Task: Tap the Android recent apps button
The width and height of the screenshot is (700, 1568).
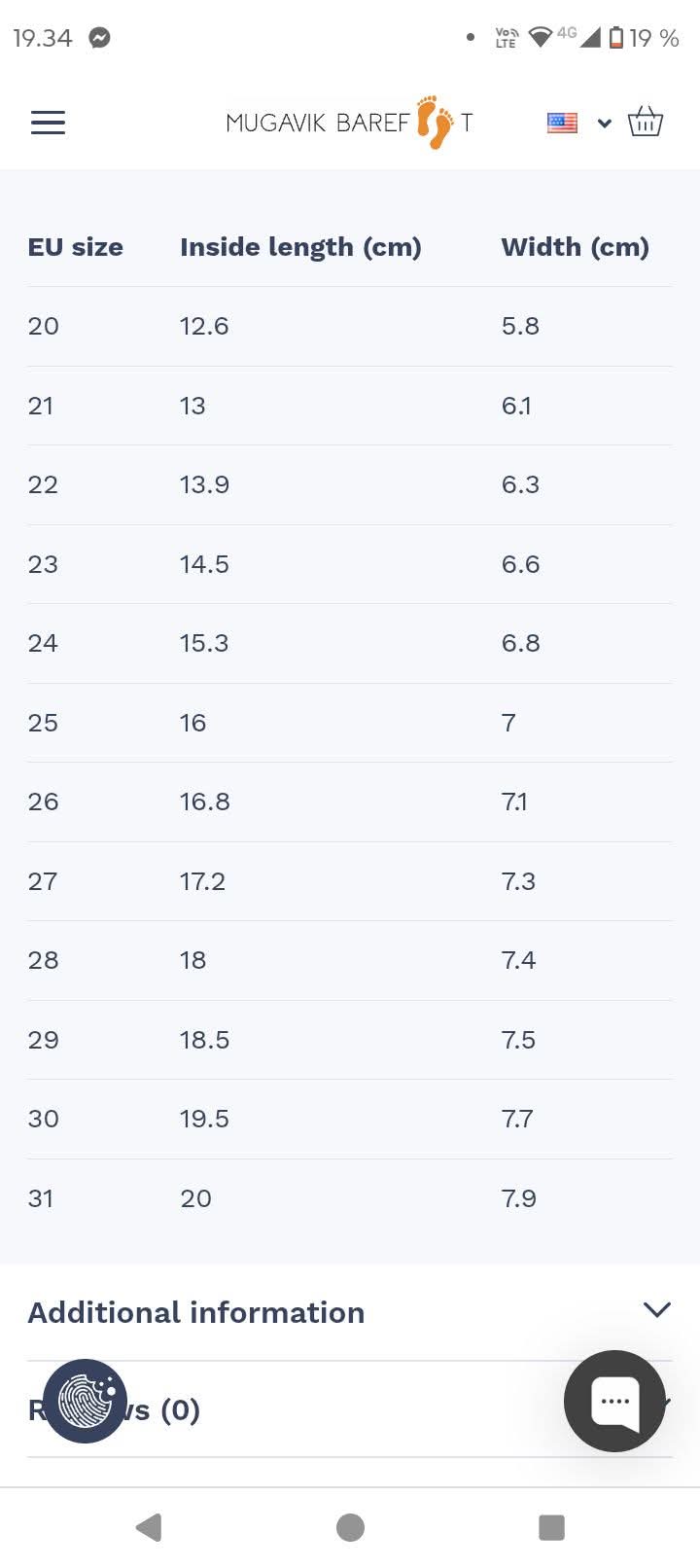Action: click(551, 1527)
